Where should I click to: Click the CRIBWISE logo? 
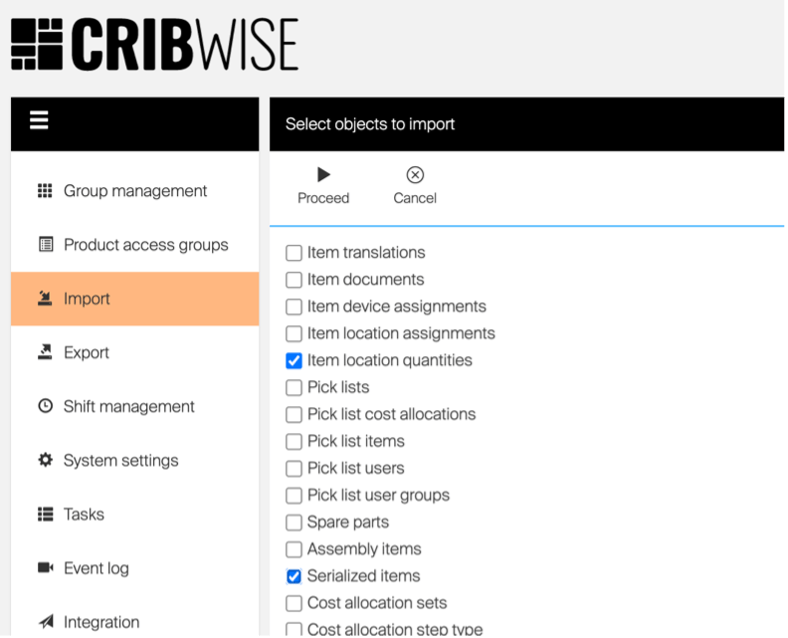[155, 45]
